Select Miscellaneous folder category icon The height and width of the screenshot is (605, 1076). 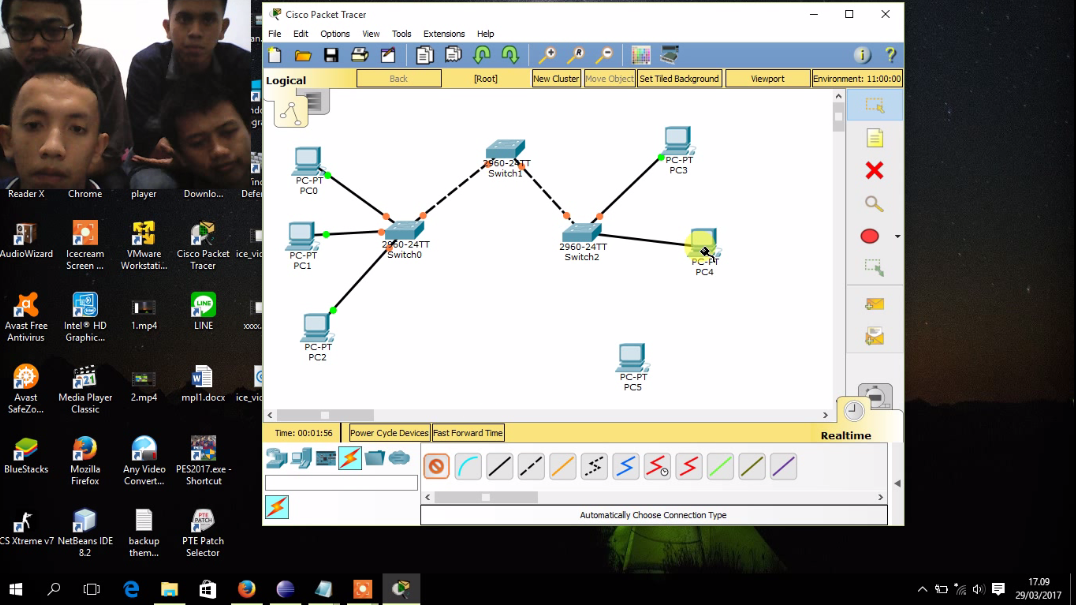tap(375, 458)
